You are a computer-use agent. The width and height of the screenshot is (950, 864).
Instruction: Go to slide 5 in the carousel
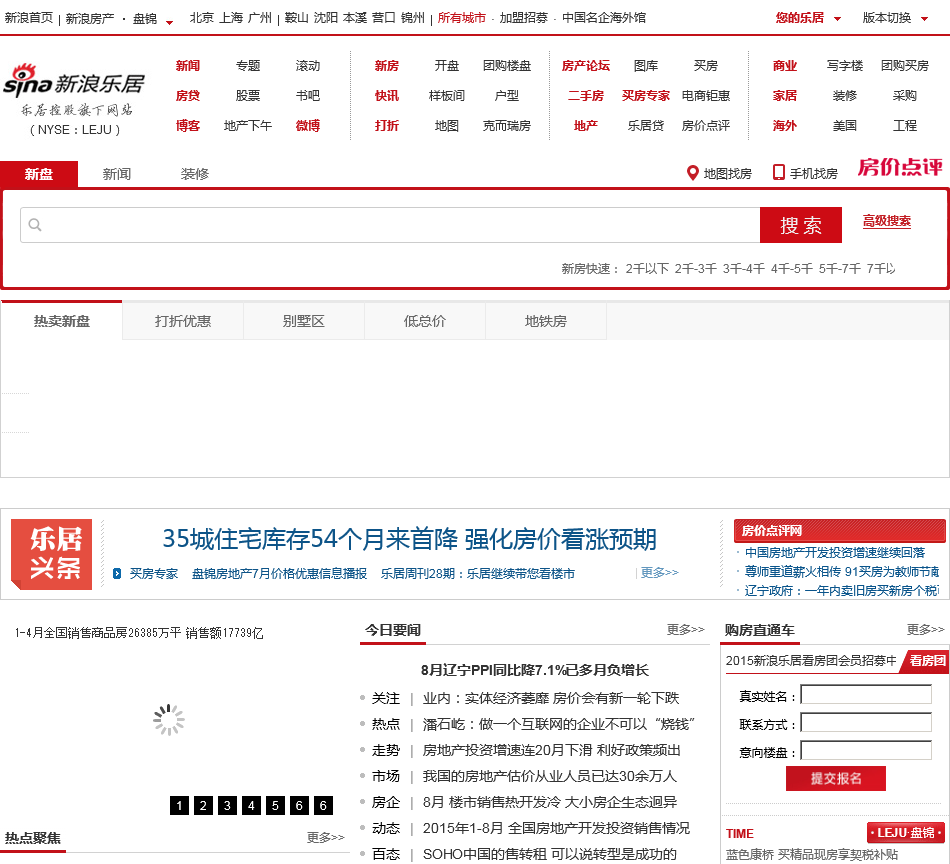pyautogui.click(x=275, y=805)
